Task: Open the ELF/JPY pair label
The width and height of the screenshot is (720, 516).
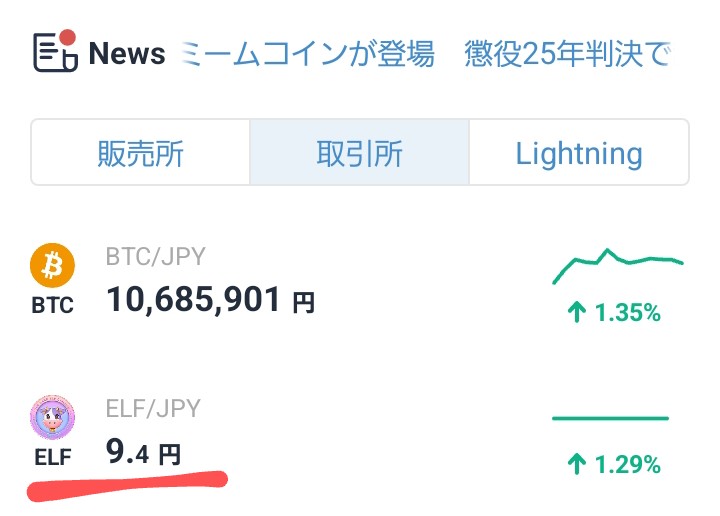Action: [153, 408]
